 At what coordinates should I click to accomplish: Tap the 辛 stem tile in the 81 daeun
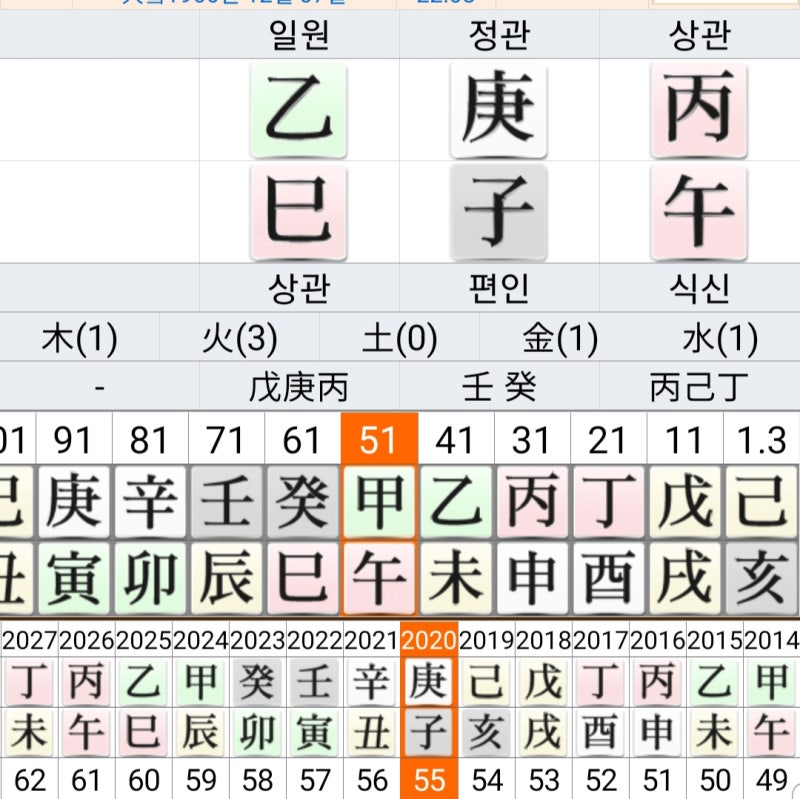click(150, 502)
